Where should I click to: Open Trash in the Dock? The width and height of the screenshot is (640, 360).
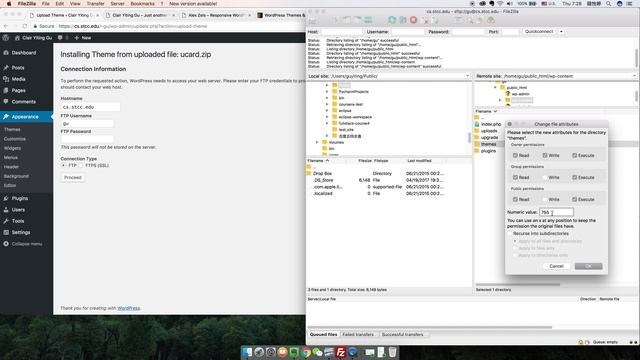[392, 352]
